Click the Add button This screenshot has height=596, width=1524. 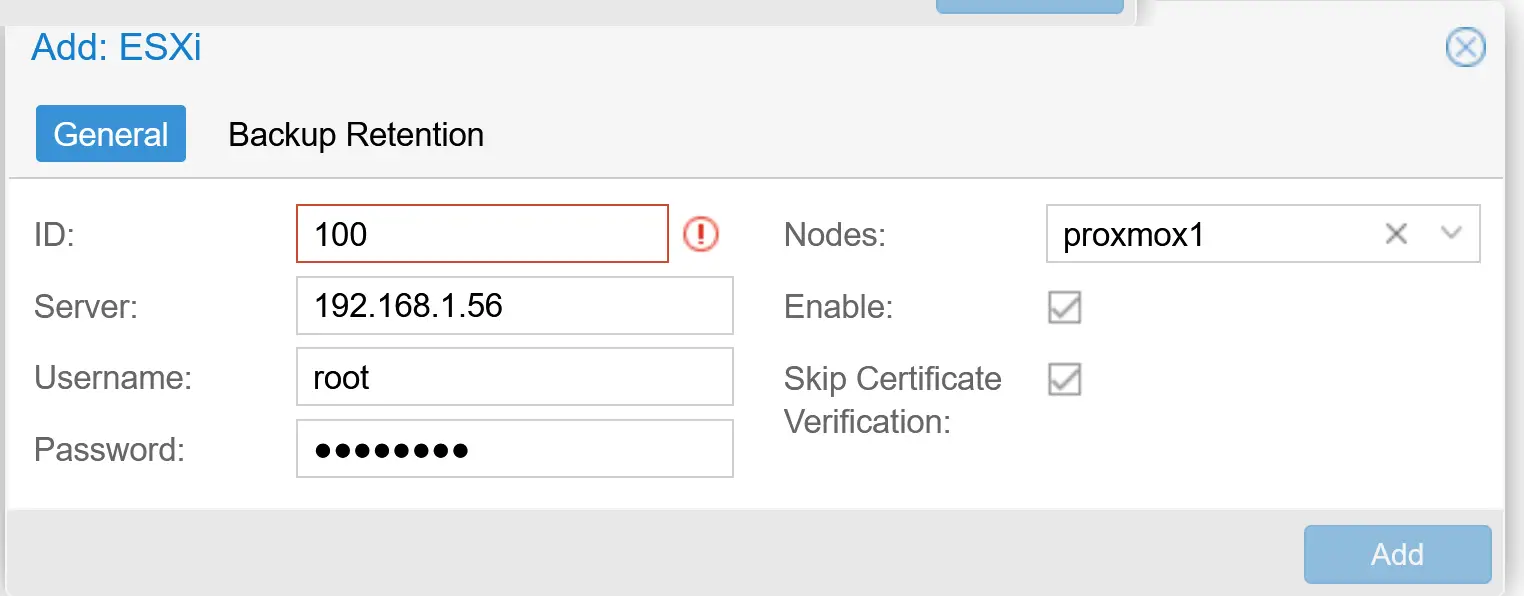tap(1397, 554)
